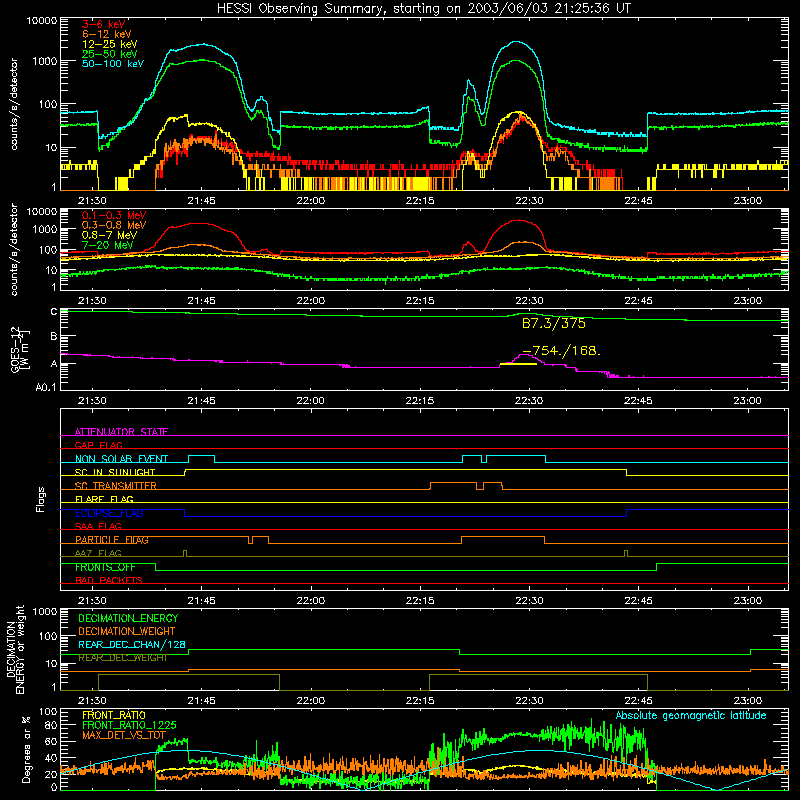Viewport: 800px width, 800px height.
Task: Click the MAX_DET_VS_TOT legend label
Action: 124,735
